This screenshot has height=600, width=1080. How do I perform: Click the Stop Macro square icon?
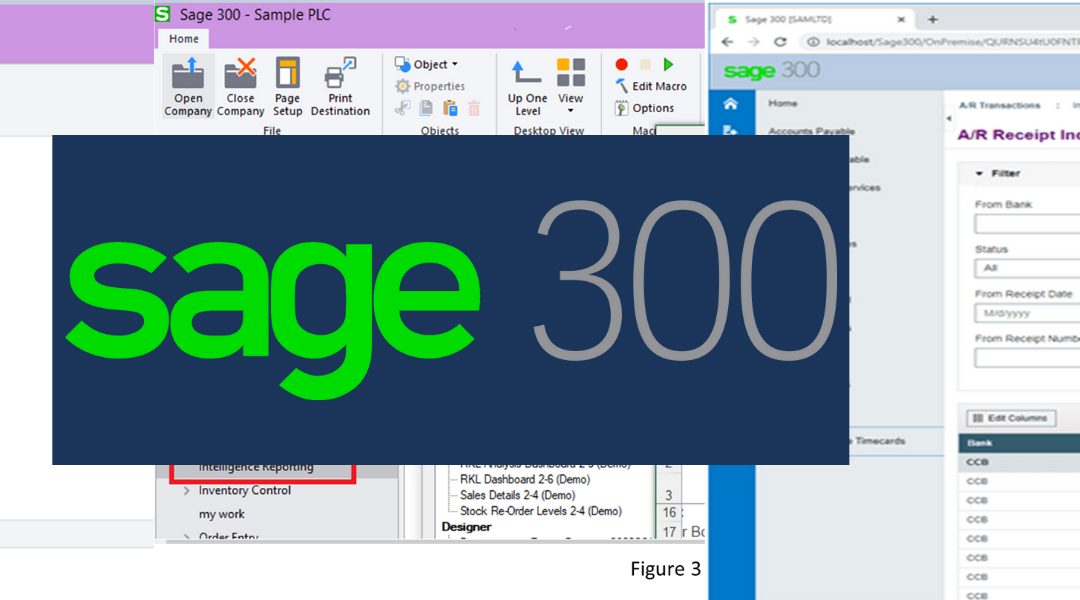(x=645, y=64)
